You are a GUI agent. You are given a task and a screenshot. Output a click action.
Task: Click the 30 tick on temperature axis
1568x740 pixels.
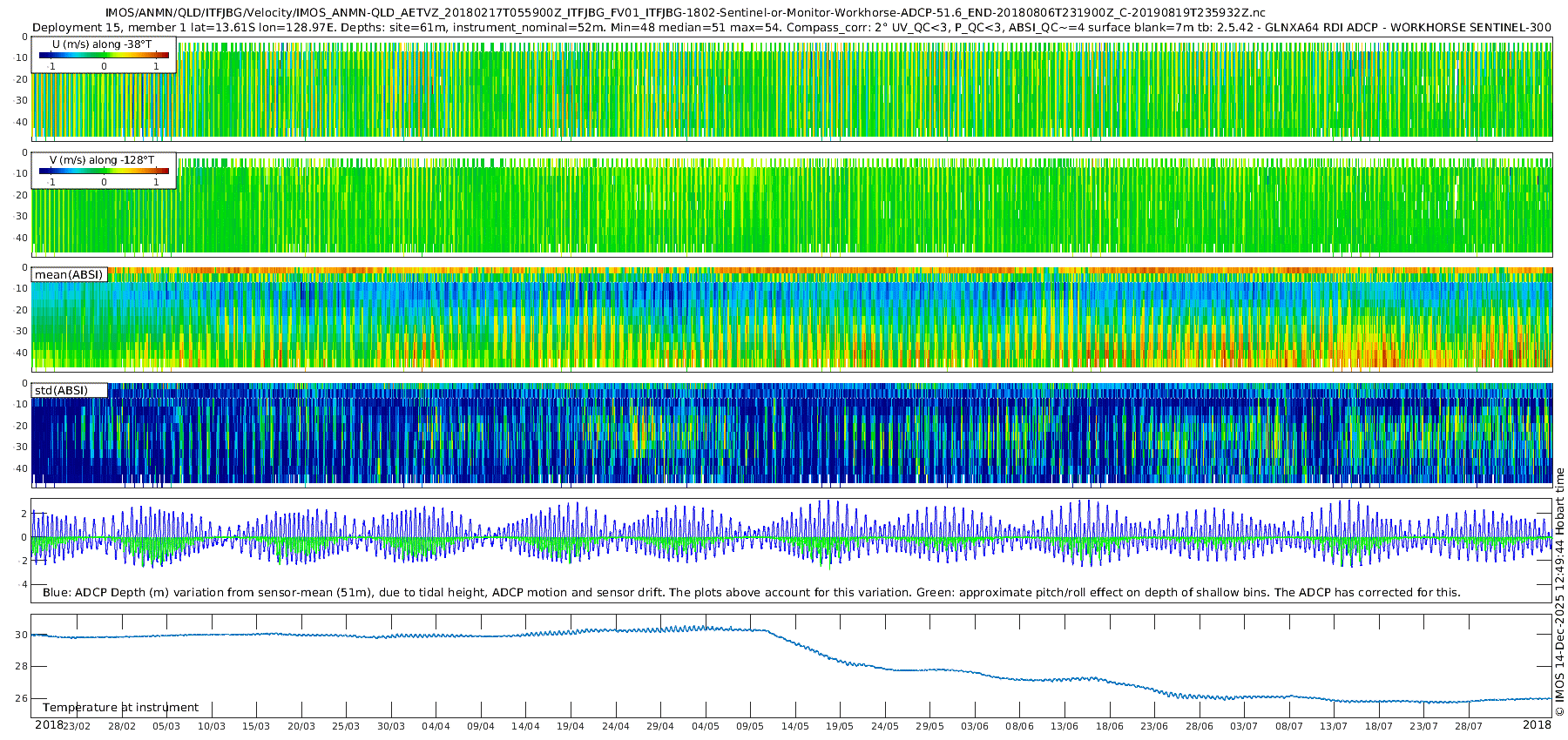click(x=21, y=635)
